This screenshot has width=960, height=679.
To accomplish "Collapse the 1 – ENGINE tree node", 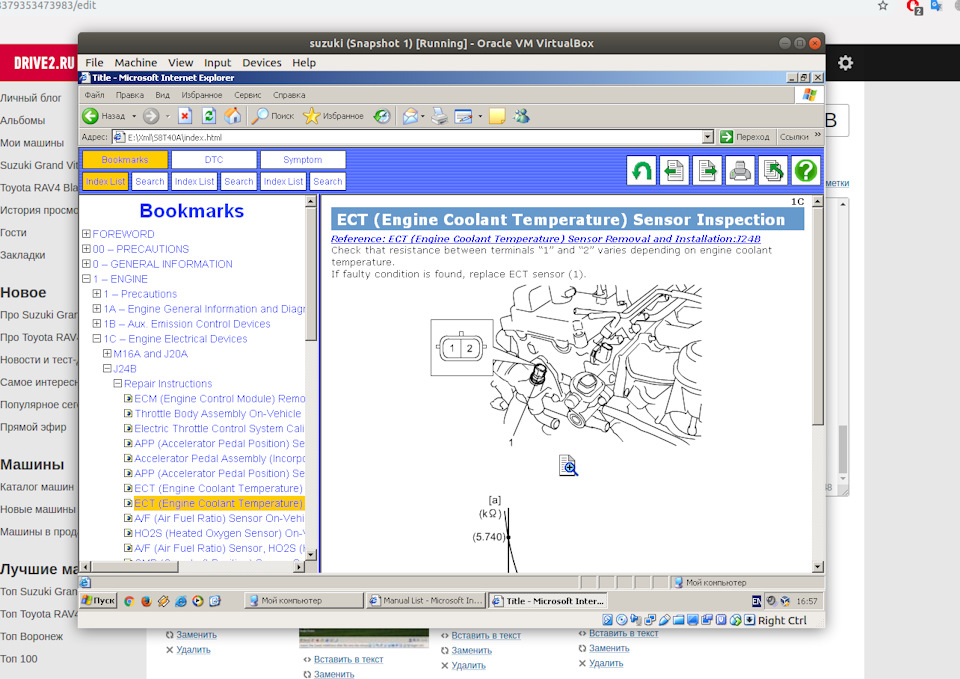I will (87, 279).
